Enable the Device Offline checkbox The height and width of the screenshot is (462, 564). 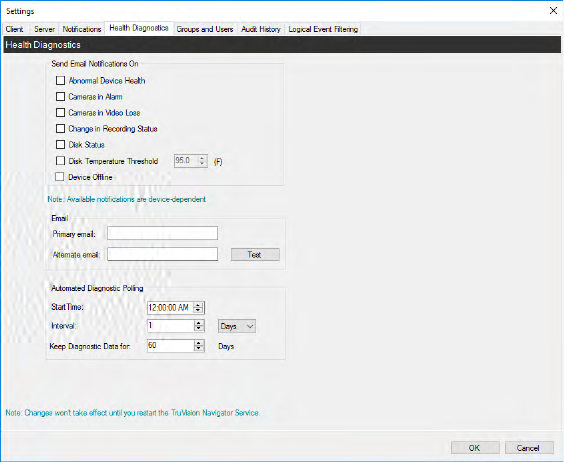(x=60, y=177)
